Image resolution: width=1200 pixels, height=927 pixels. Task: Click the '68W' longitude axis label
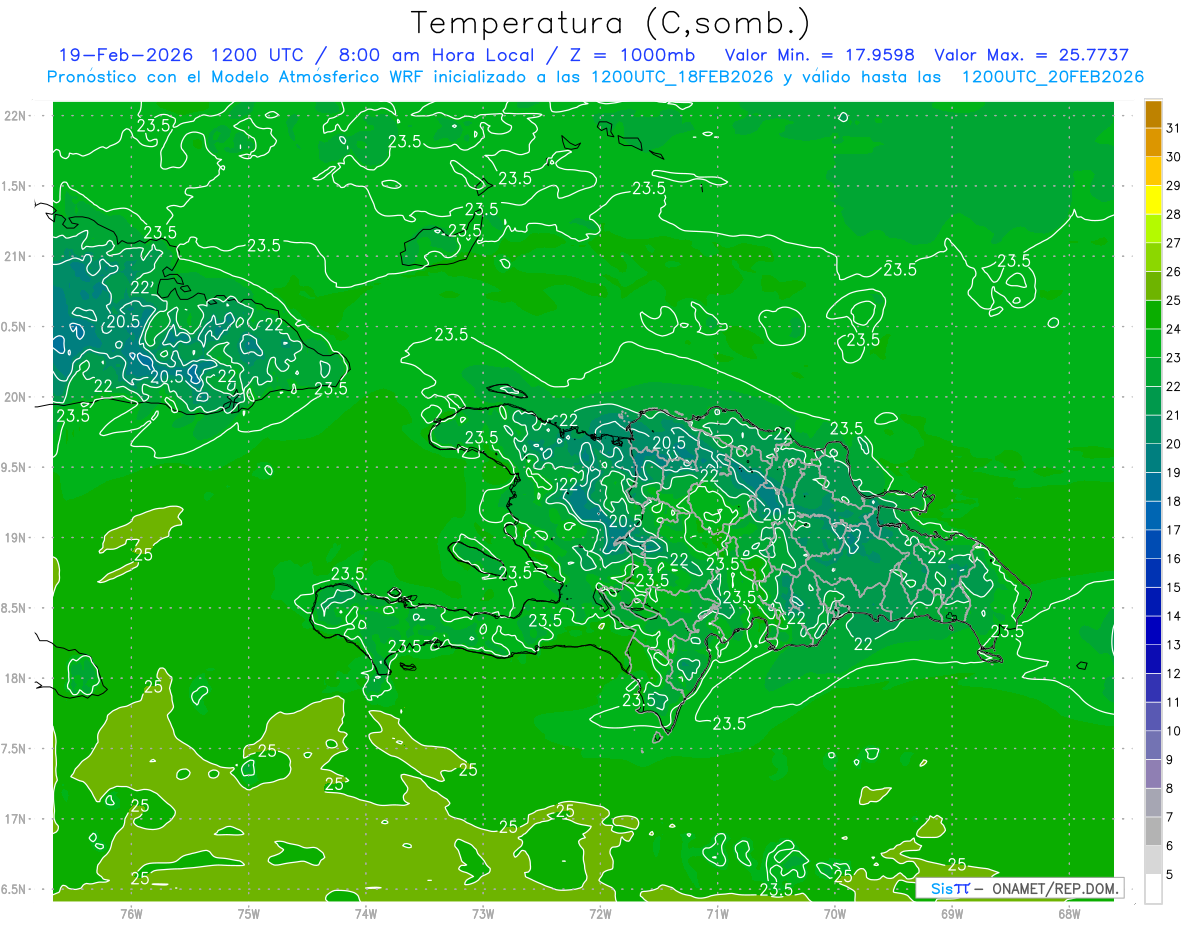click(x=1069, y=913)
